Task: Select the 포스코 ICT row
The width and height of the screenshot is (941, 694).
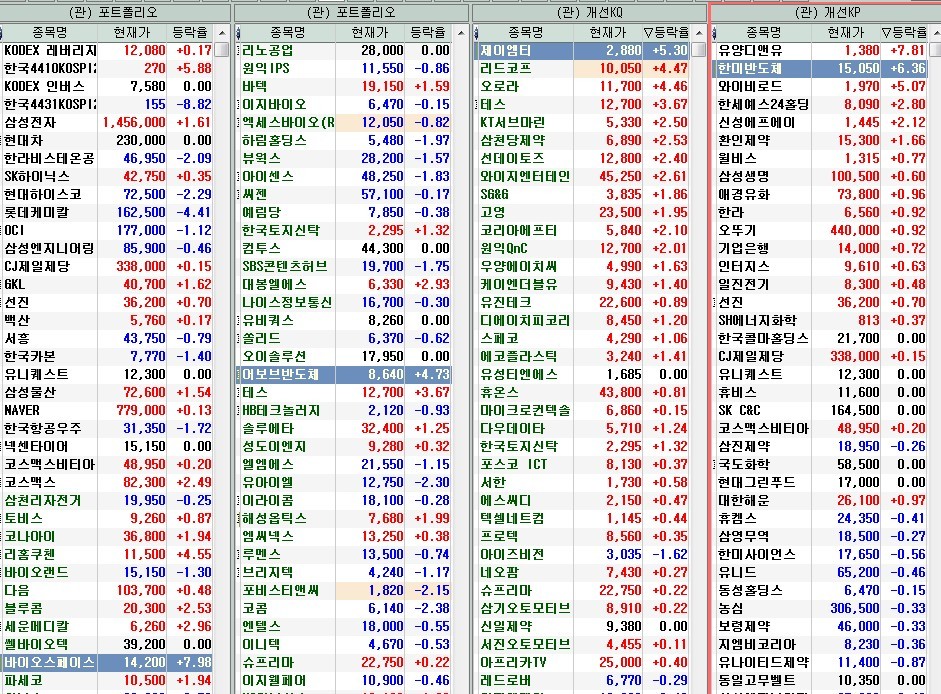Action: tap(583, 465)
